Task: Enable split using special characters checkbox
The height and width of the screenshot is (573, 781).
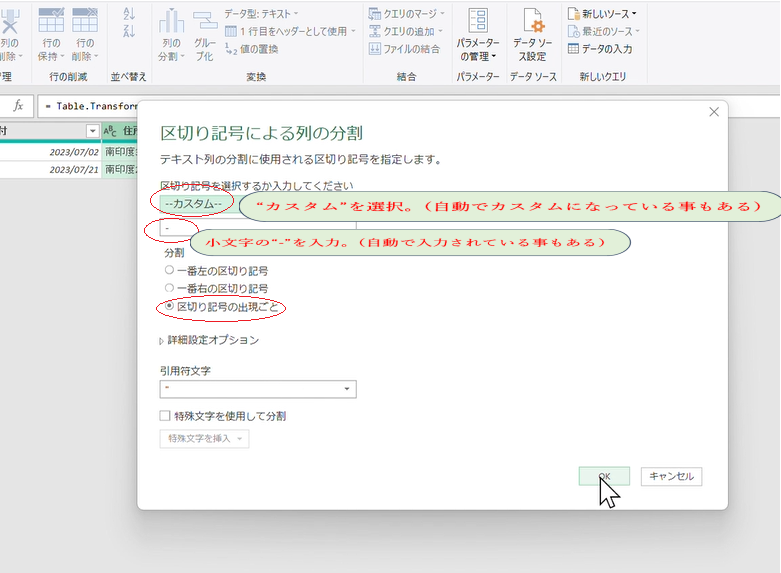Action: point(165,416)
